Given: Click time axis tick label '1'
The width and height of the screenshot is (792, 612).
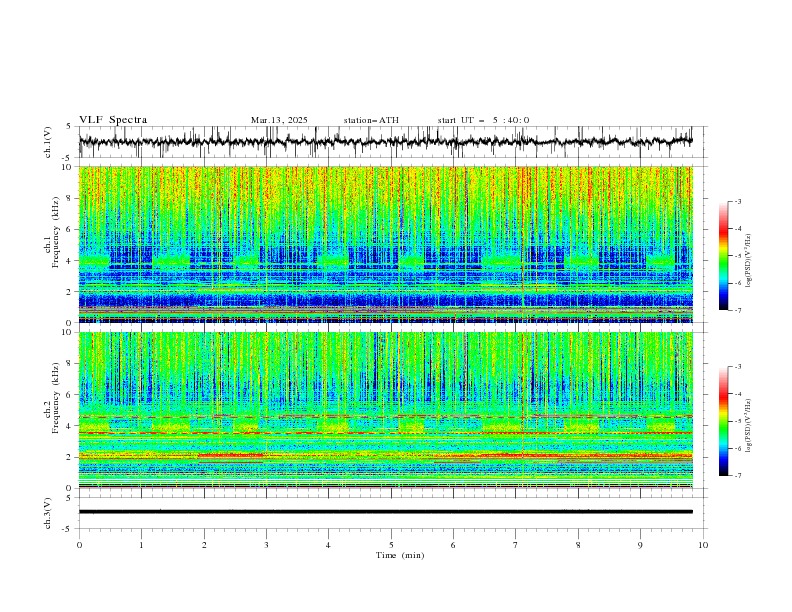Looking at the screenshot, I should [x=141, y=545].
